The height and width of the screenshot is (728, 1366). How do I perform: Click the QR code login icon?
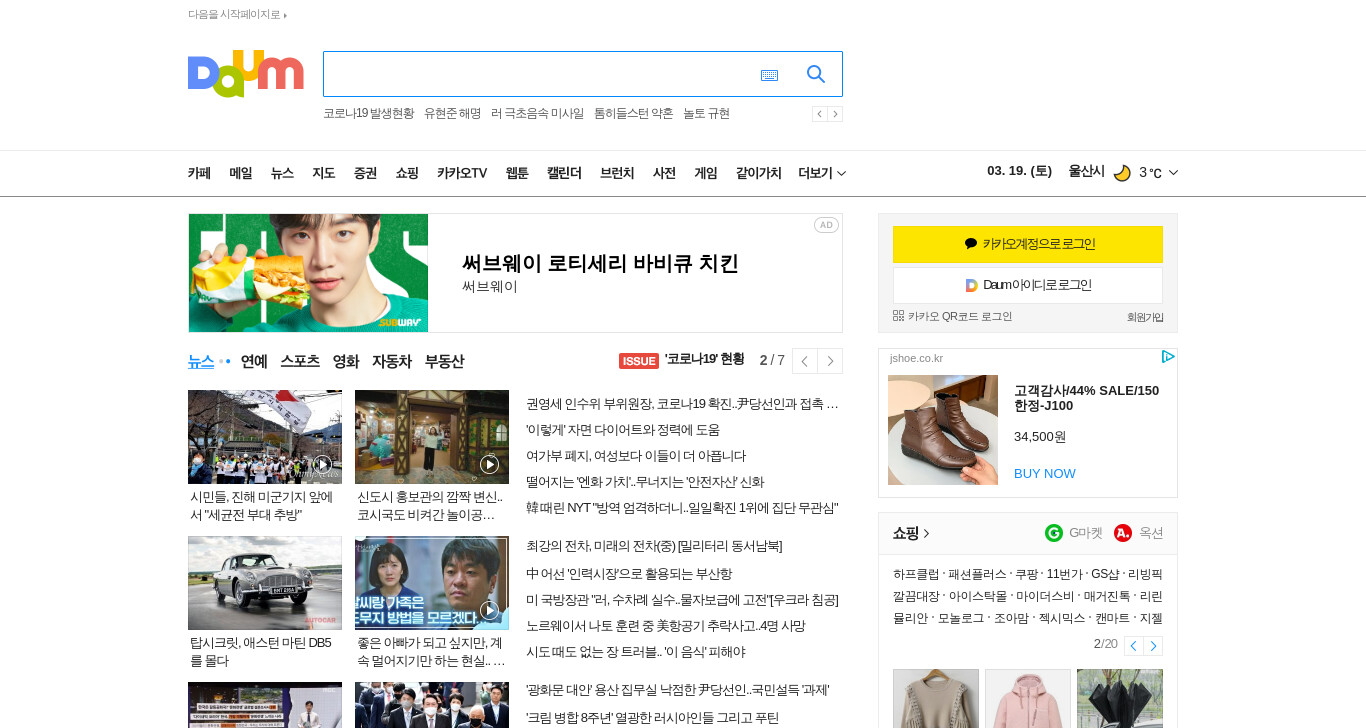(898, 316)
